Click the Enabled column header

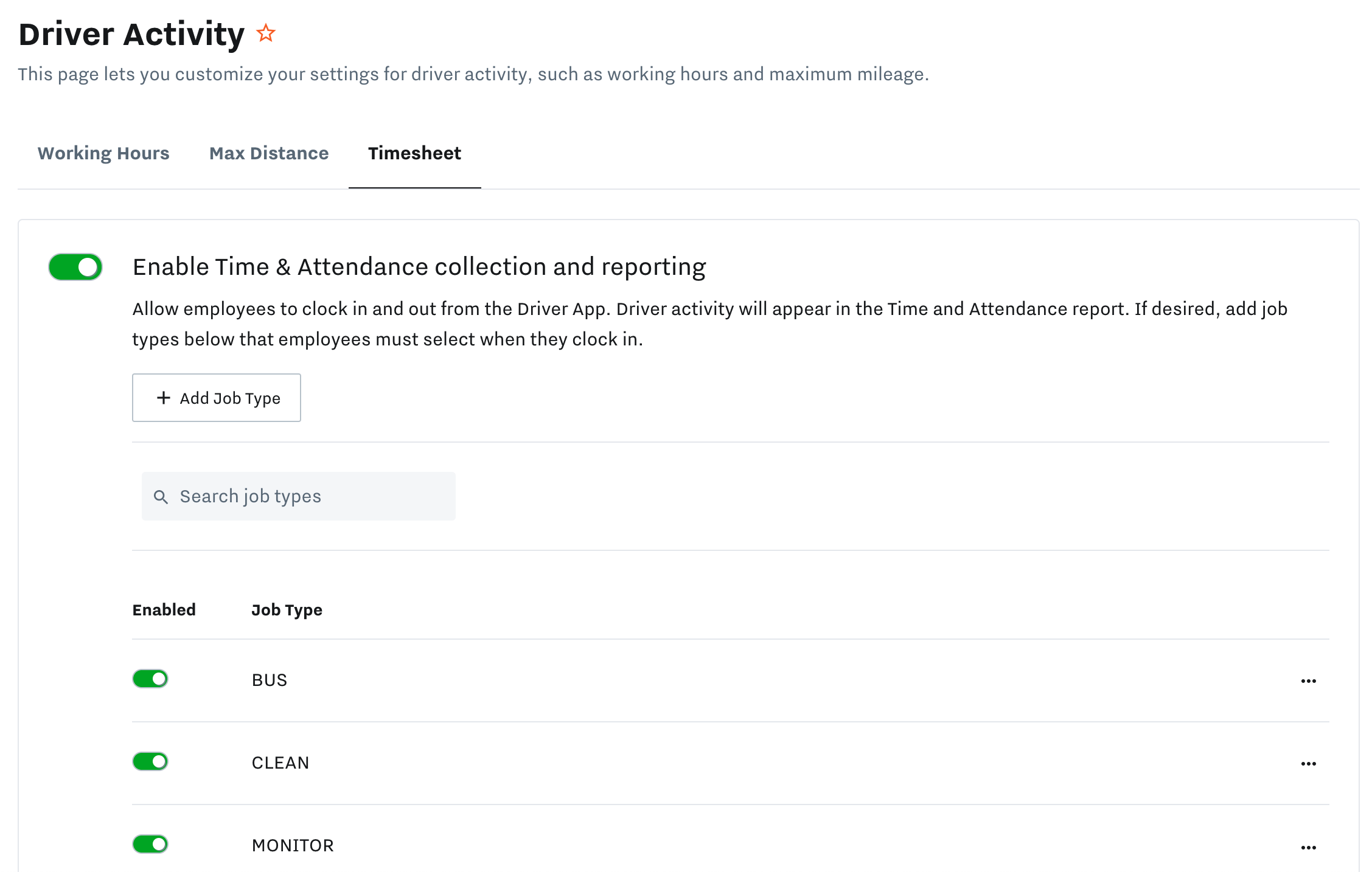(x=164, y=610)
